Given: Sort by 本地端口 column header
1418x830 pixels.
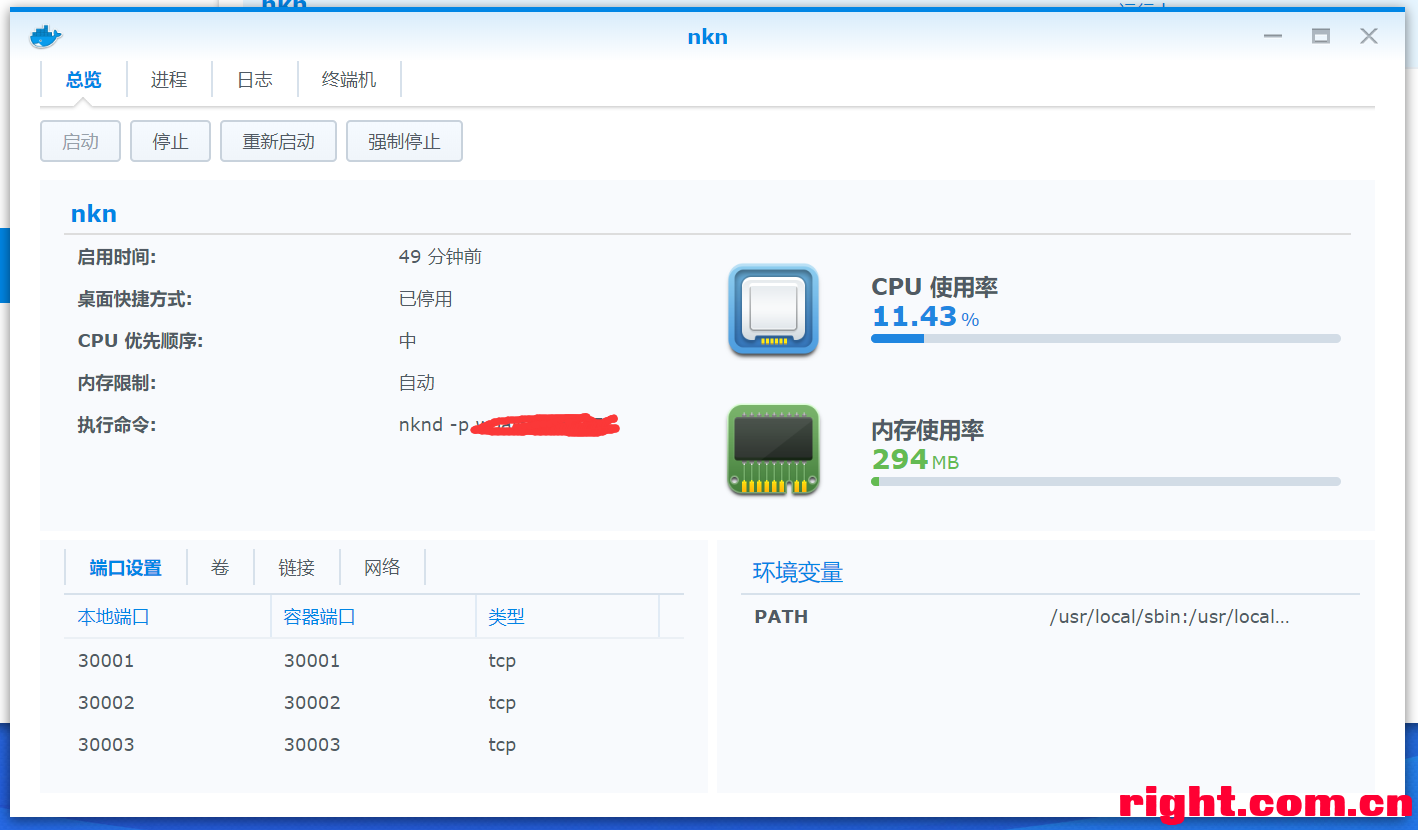Looking at the screenshot, I should tap(167, 617).
